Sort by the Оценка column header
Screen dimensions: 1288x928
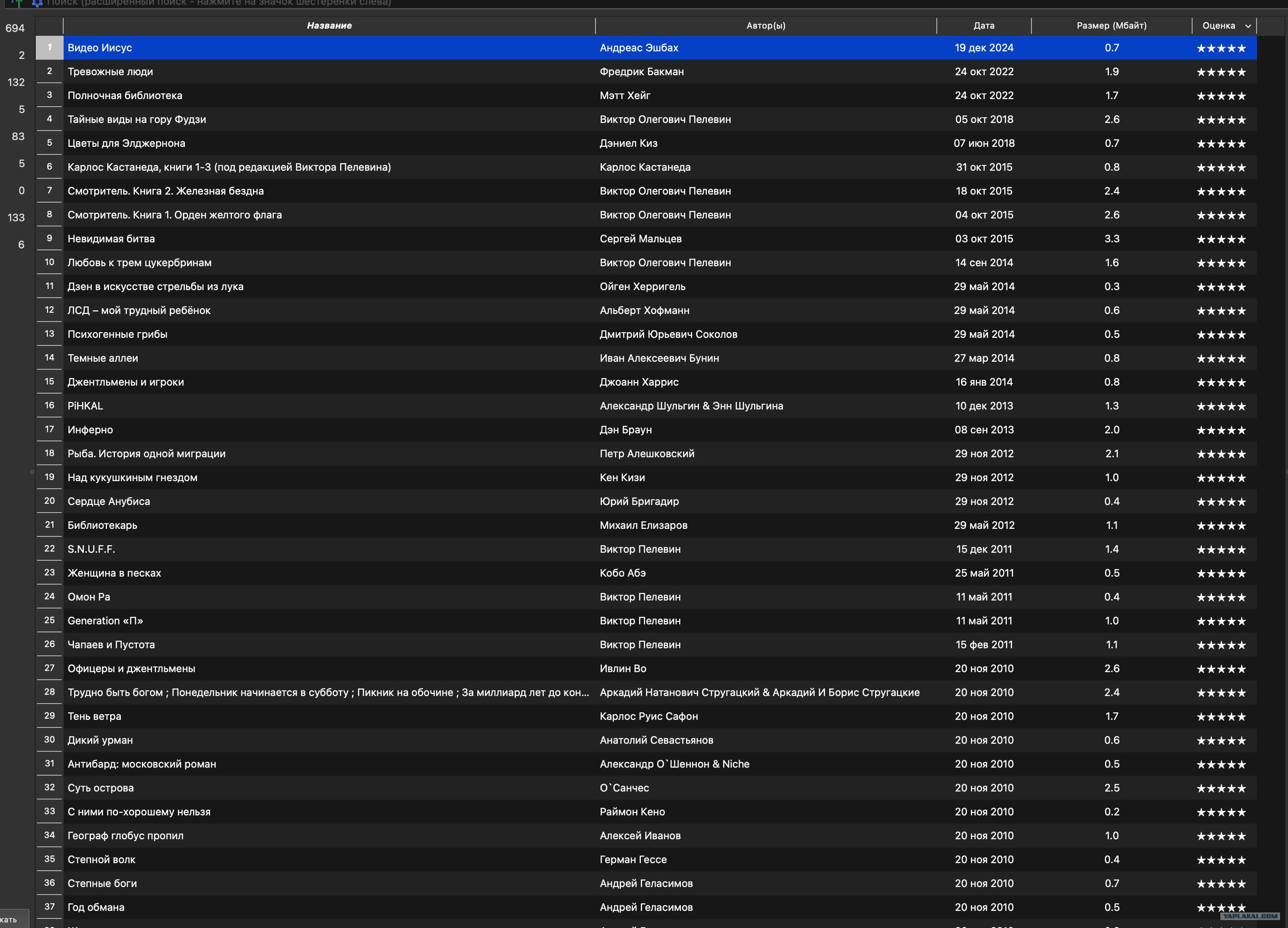1219,25
